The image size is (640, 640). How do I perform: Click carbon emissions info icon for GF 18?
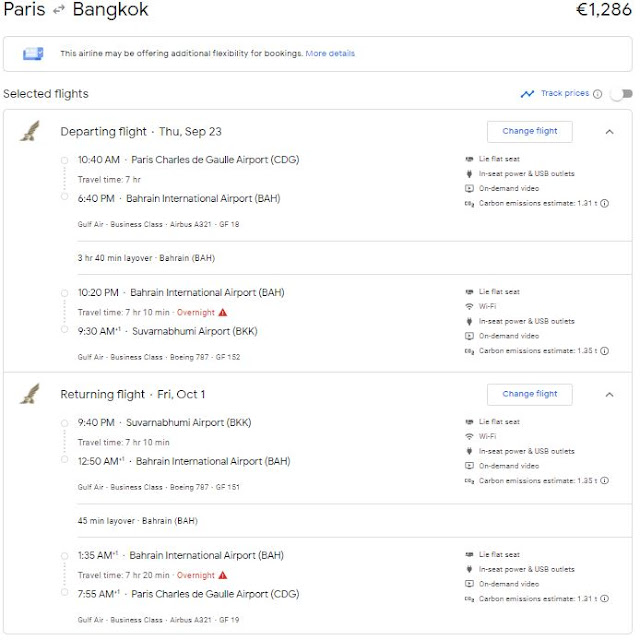pos(604,203)
